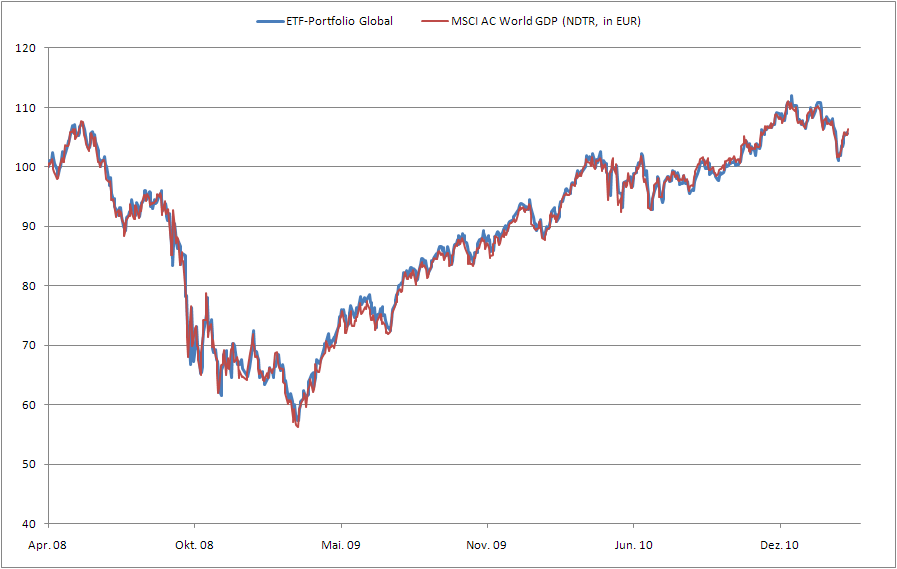Click the Dez. 10 x-axis label
The width and height of the screenshot is (897, 569).
tap(779, 545)
